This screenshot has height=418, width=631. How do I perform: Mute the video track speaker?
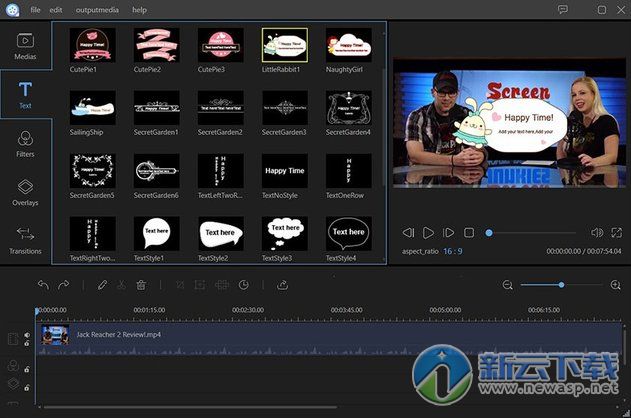(27, 335)
